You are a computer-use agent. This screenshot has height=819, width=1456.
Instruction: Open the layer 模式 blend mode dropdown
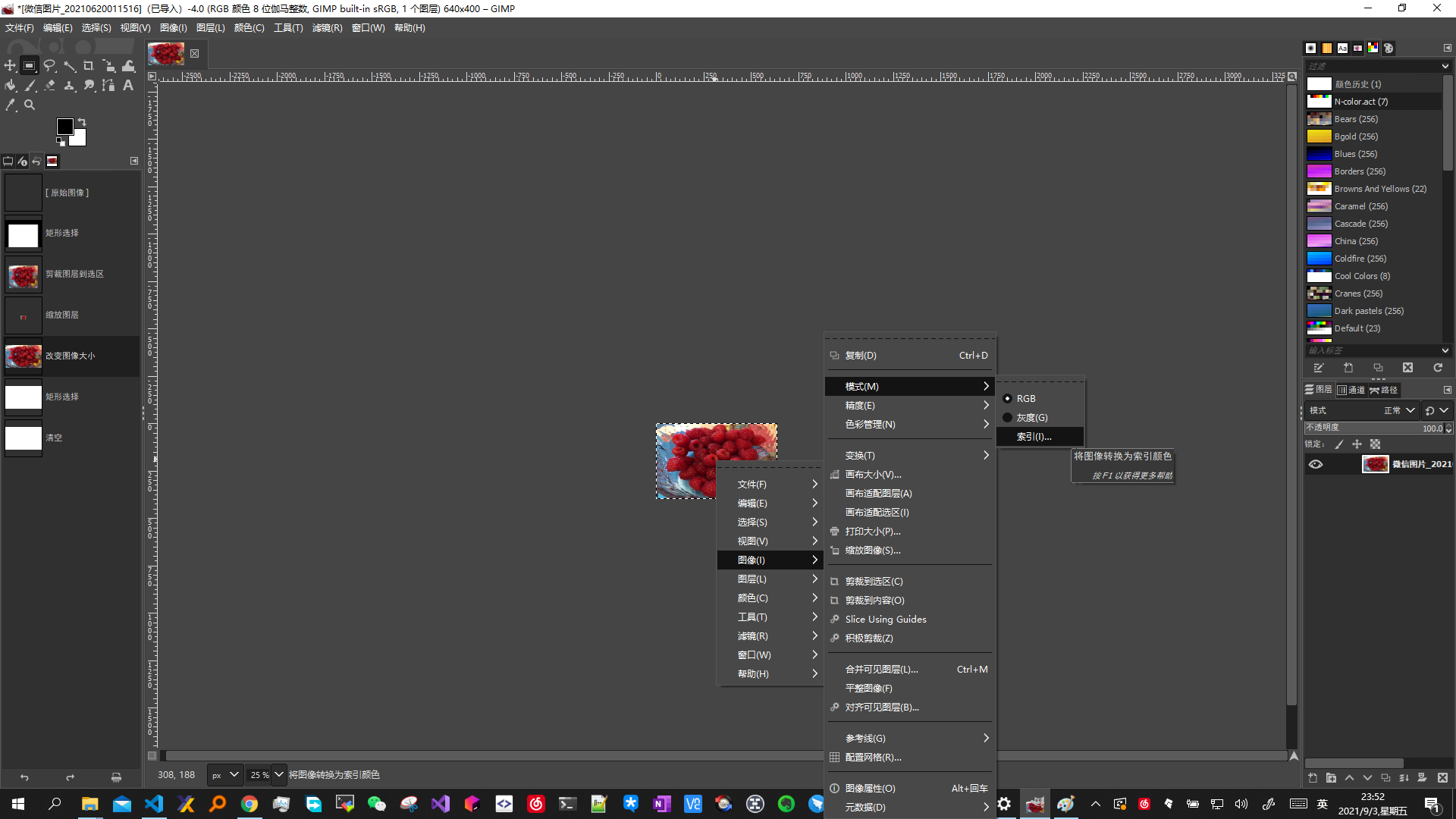(x=1400, y=410)
